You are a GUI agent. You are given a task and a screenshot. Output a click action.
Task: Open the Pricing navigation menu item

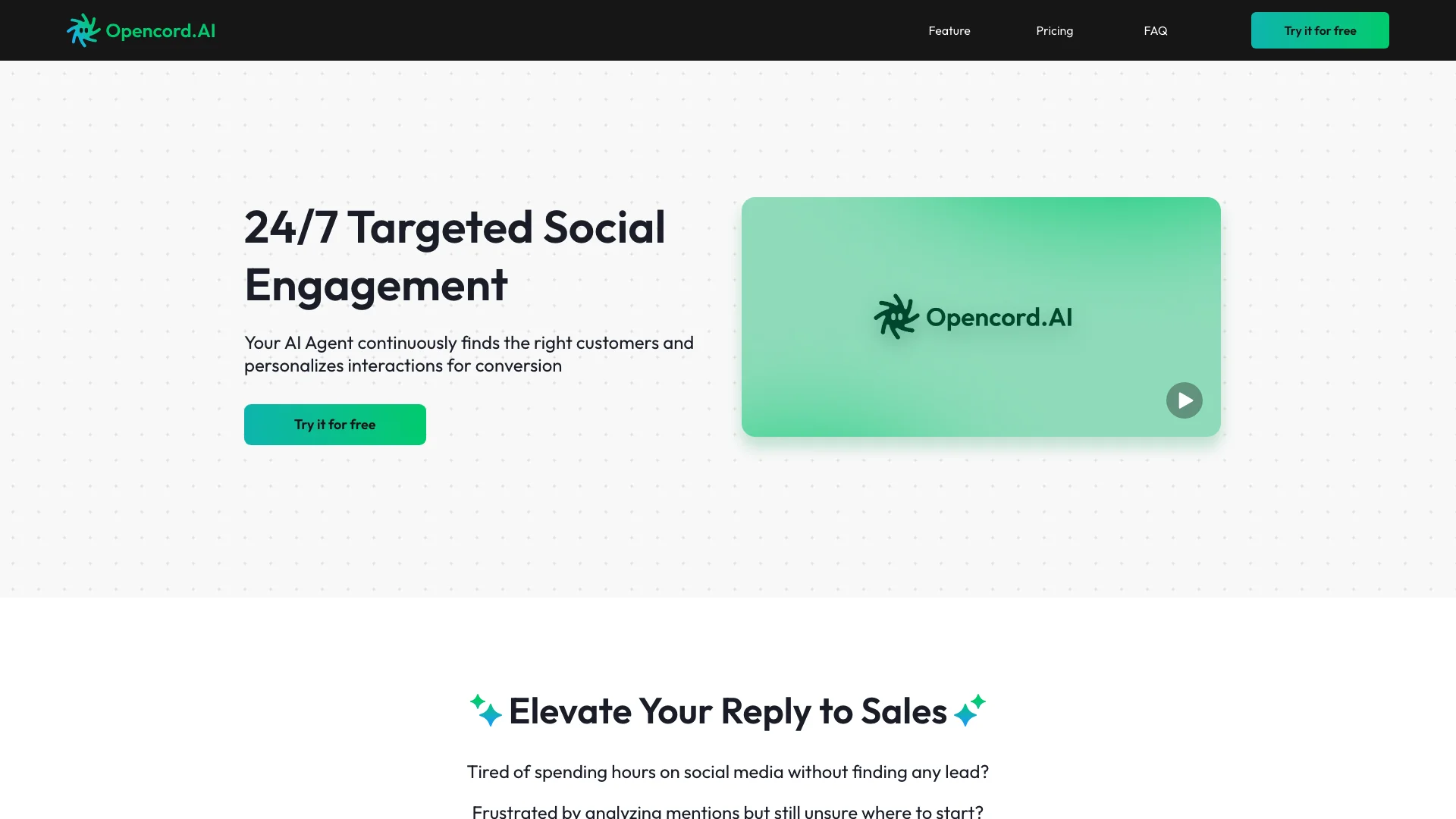click(x=1054, y=30)
